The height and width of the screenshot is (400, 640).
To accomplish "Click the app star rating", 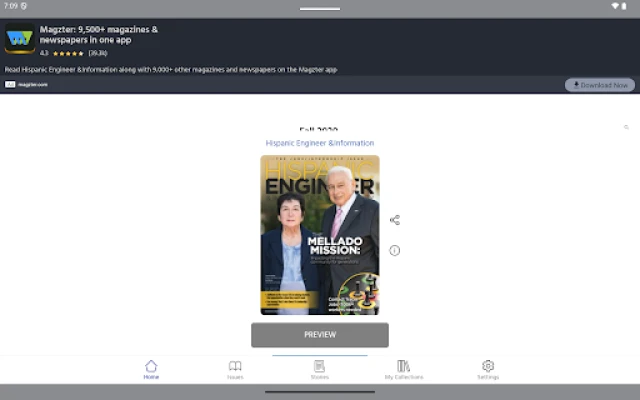I will pyautogui.click(x=68, y=52).
